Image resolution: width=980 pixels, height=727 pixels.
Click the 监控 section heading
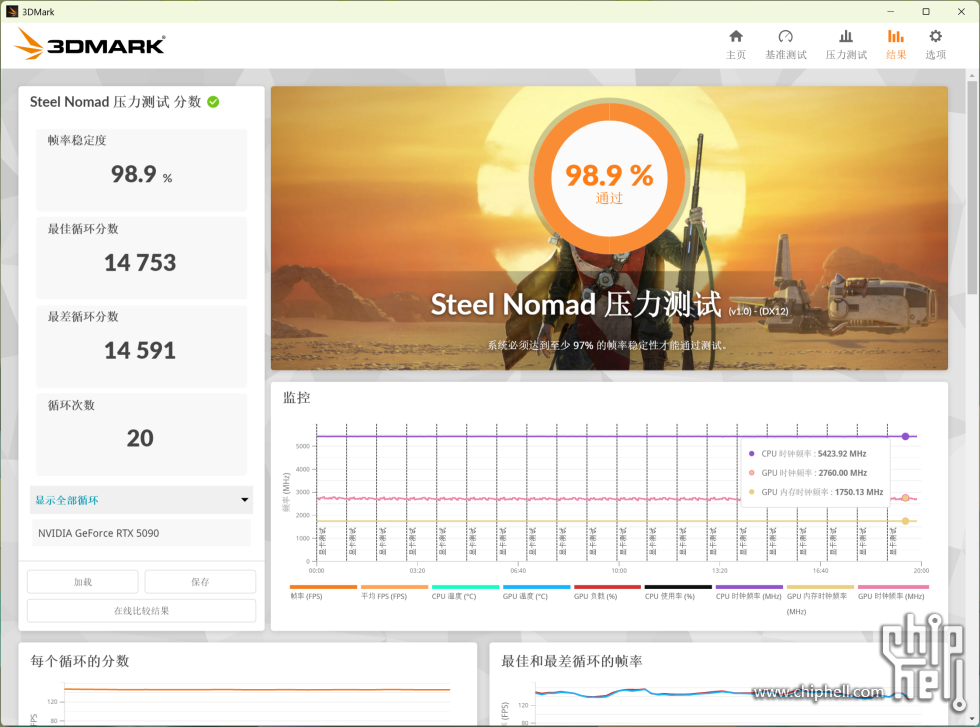[x=296, y=398]
